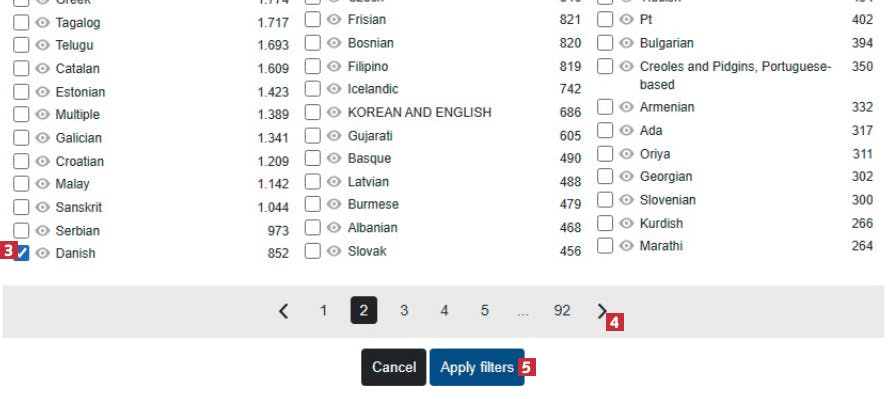Tick the Georgian language checkbox

[x=605, y=177]
